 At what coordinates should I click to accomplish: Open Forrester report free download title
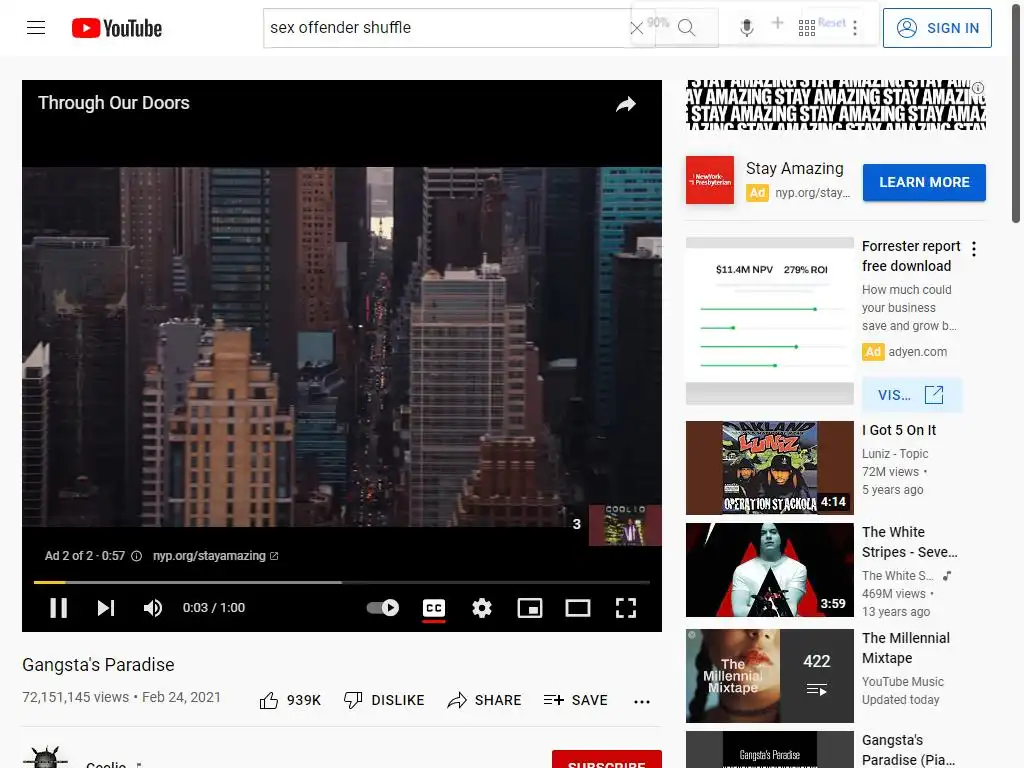click(x=911, y=256)
